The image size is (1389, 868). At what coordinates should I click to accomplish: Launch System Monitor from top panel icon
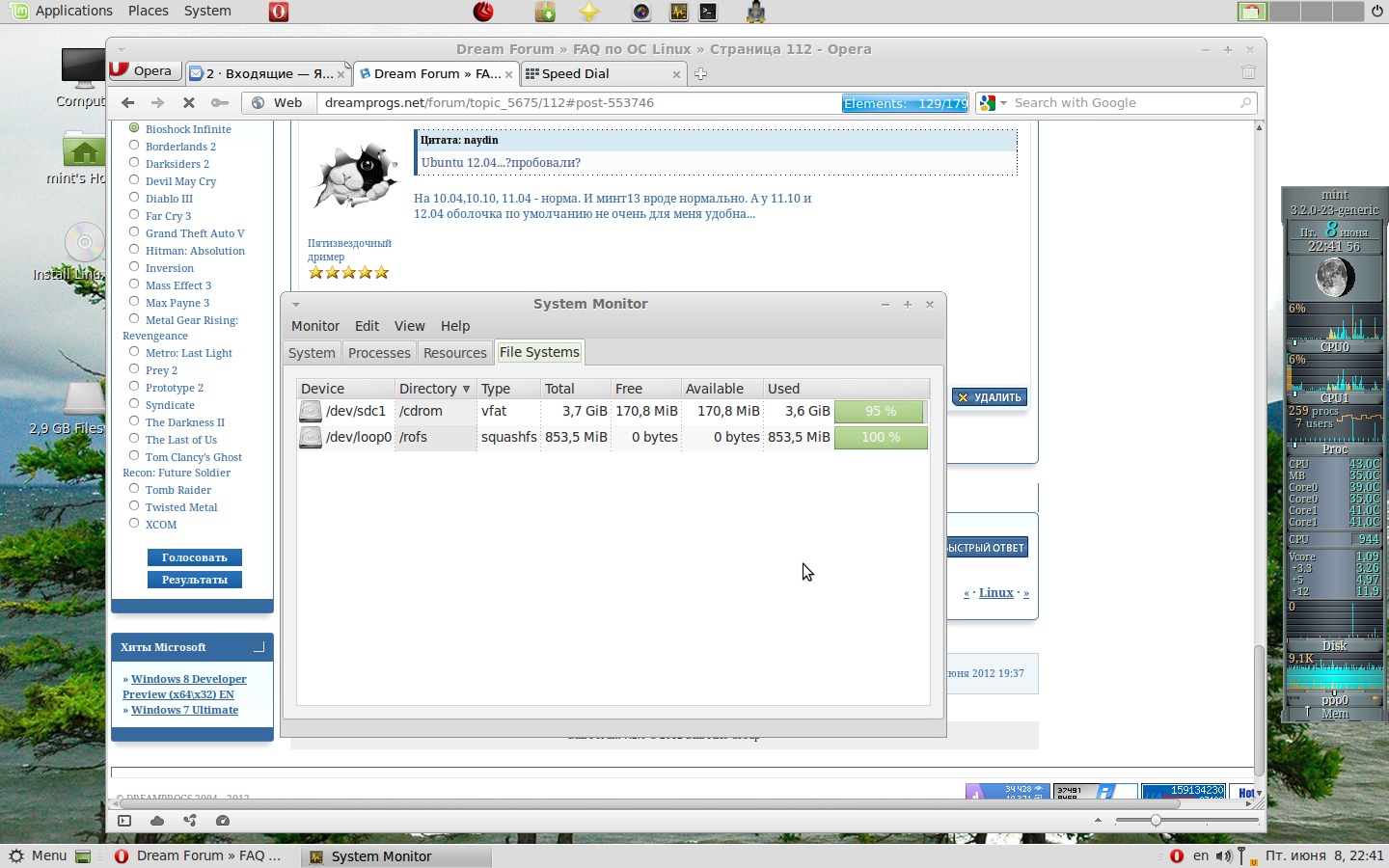coord(678,12)
